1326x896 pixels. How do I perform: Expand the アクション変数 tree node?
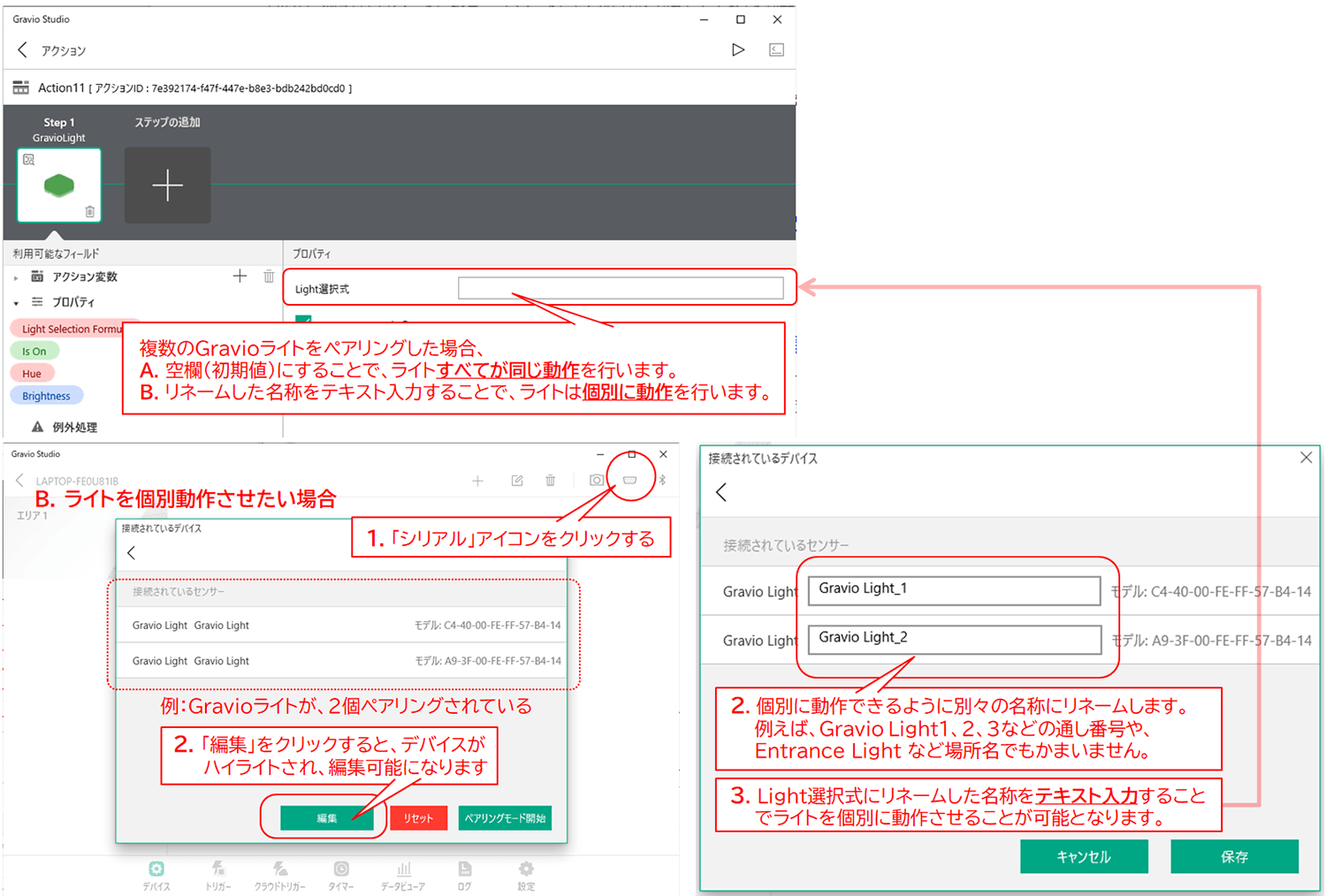tap(16, 277)
